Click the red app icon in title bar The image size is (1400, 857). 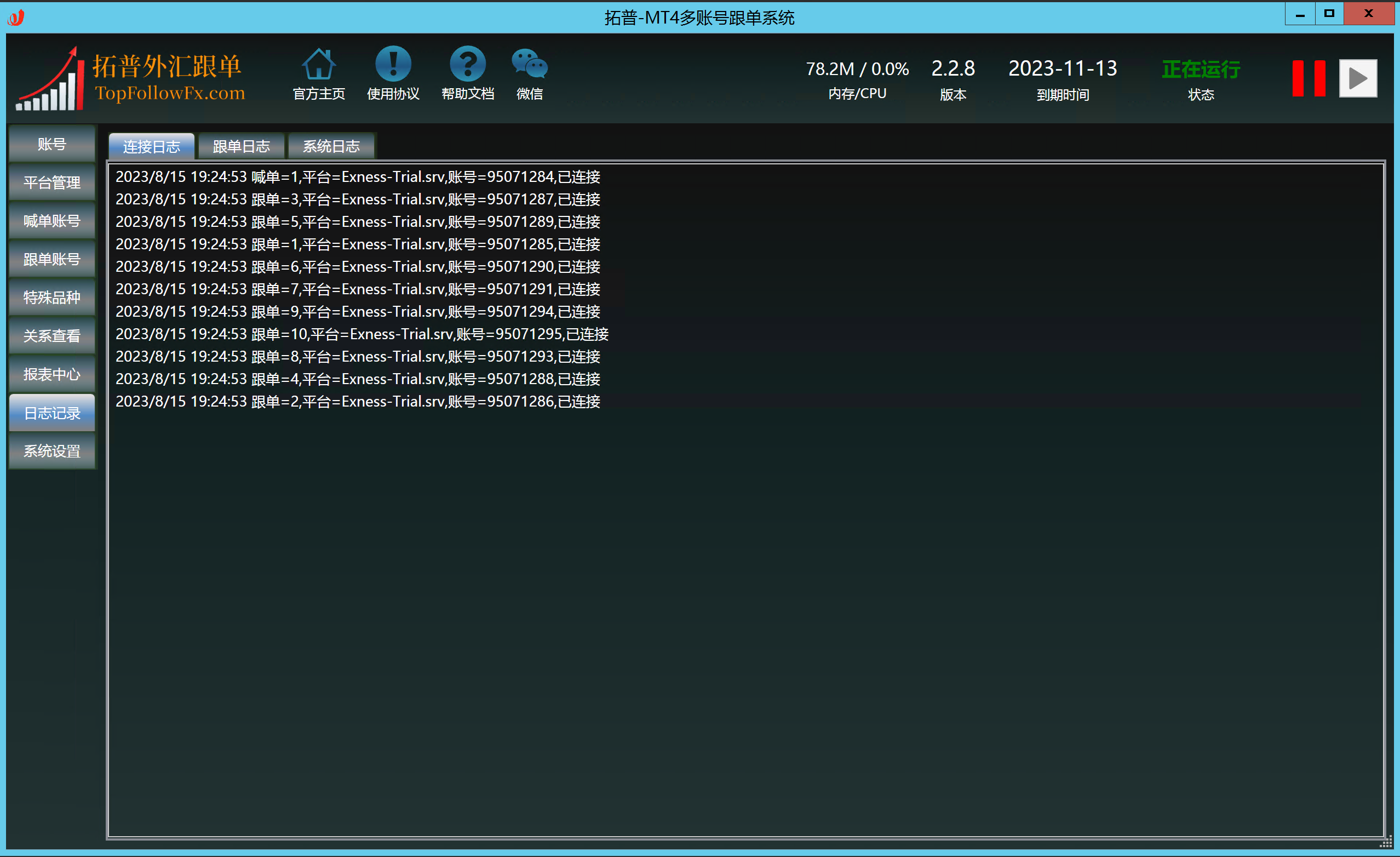[16, 18]
